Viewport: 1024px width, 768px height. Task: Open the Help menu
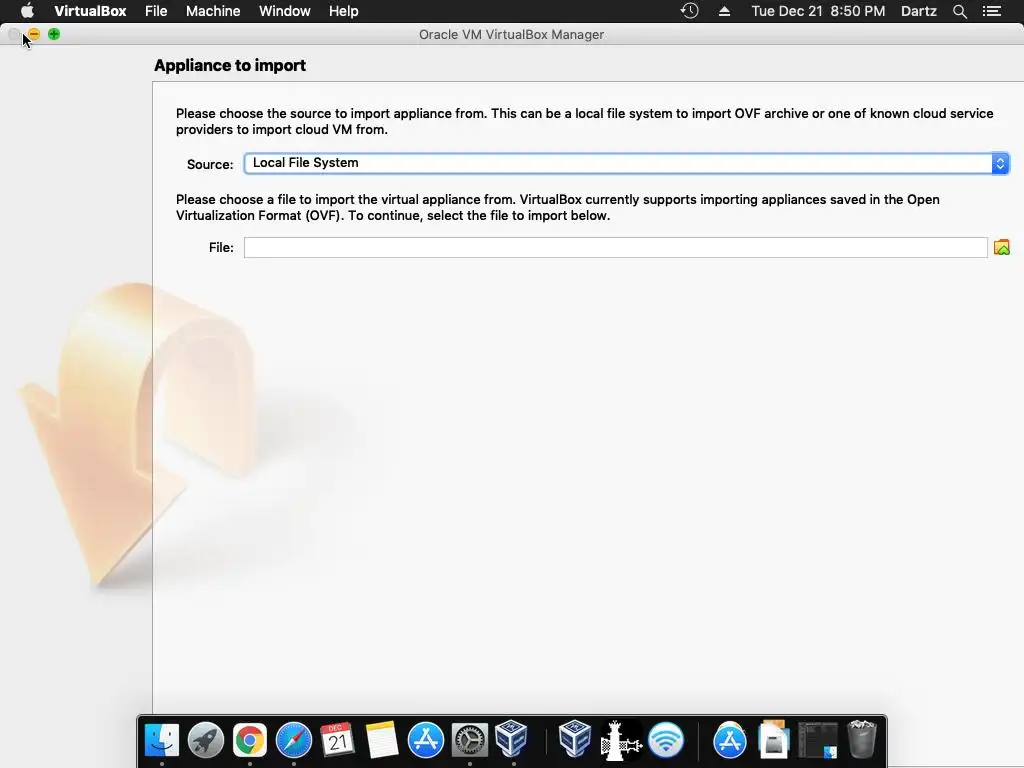344,11
